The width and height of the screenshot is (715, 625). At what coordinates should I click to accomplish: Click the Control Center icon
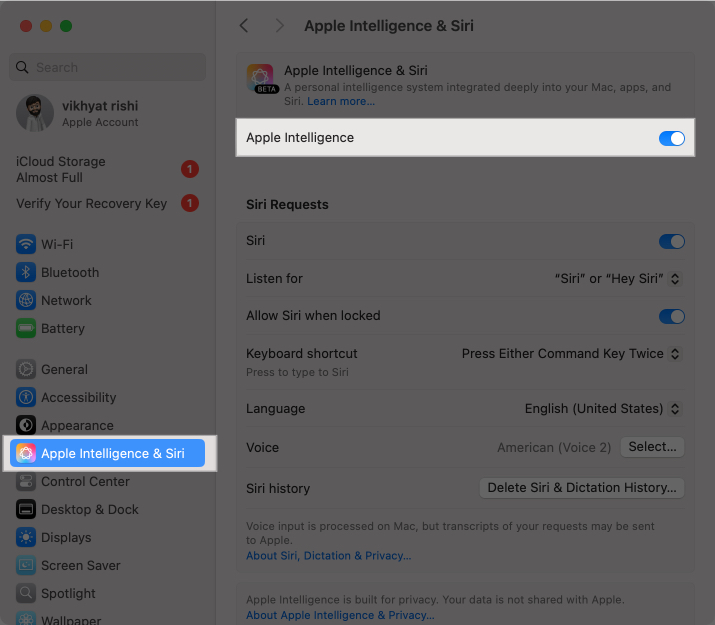(x=26, y=481)
